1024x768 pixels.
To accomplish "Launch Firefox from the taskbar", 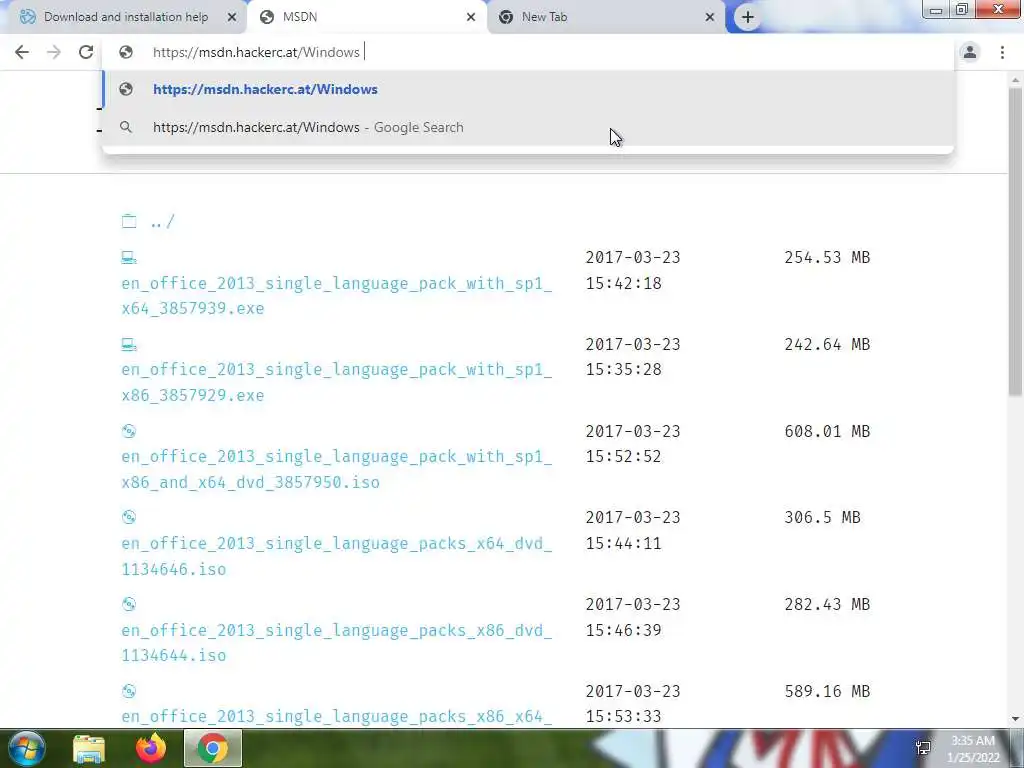I will point(151,749).
